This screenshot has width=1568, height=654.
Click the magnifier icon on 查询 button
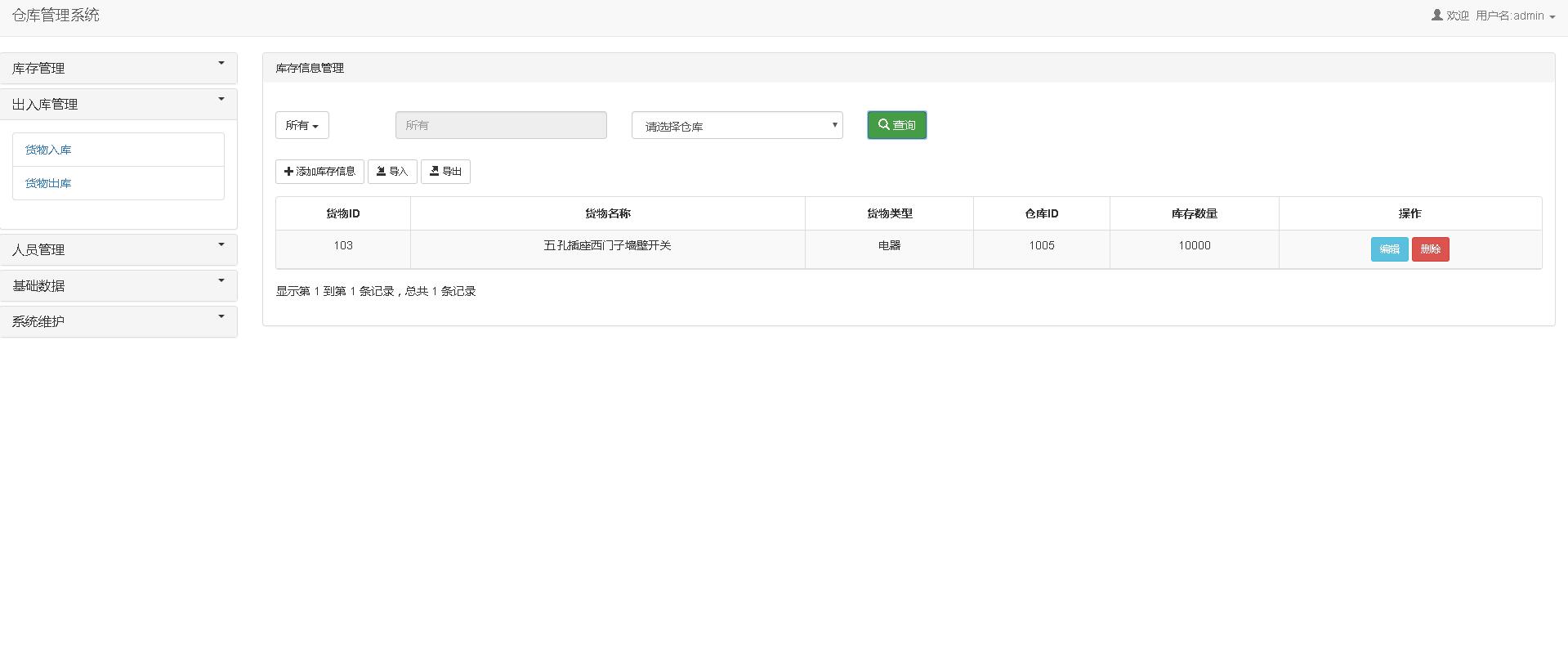(x=883, y=125)
